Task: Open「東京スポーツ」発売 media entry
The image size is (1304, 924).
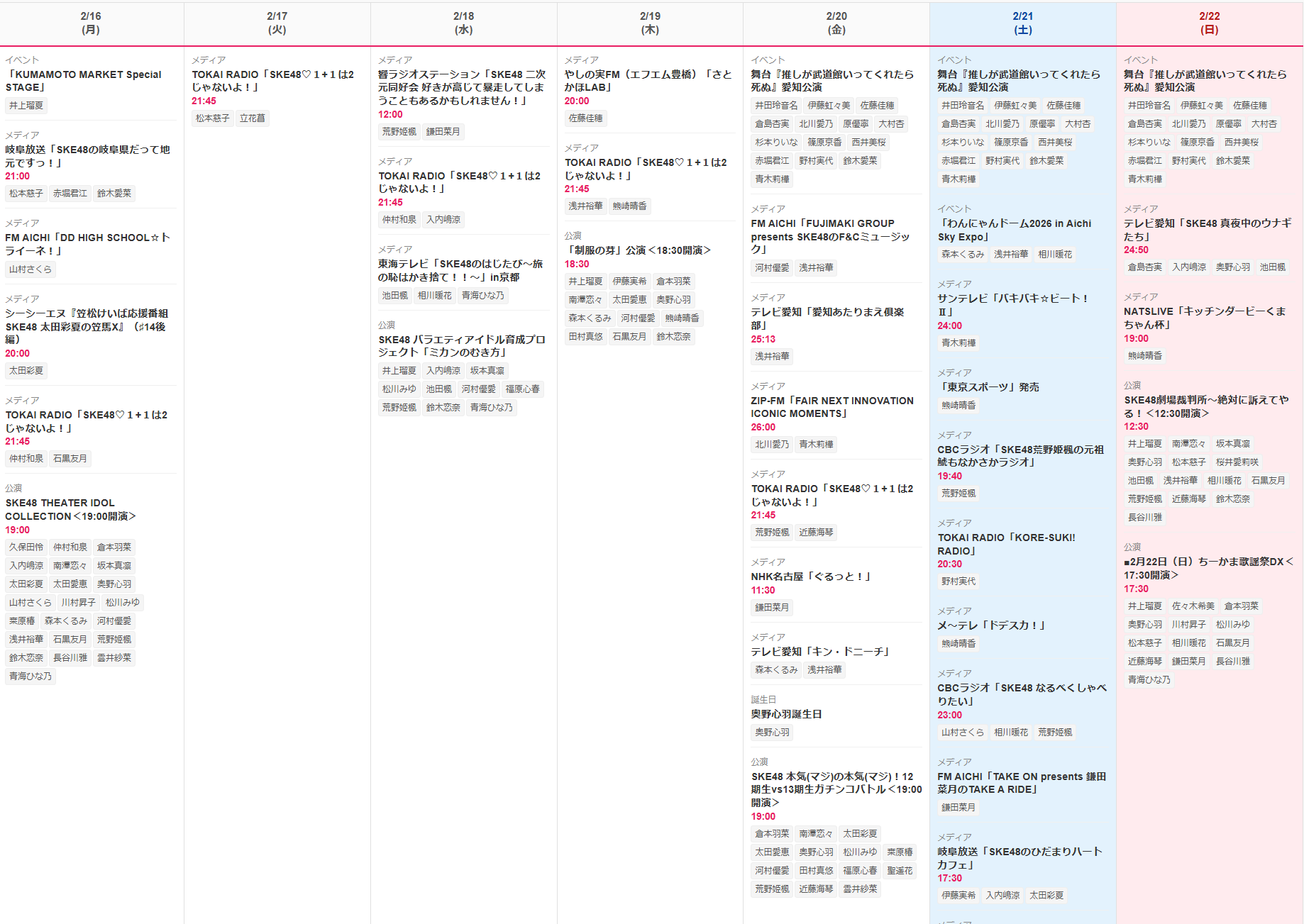Action: click(x=988, y=387)
